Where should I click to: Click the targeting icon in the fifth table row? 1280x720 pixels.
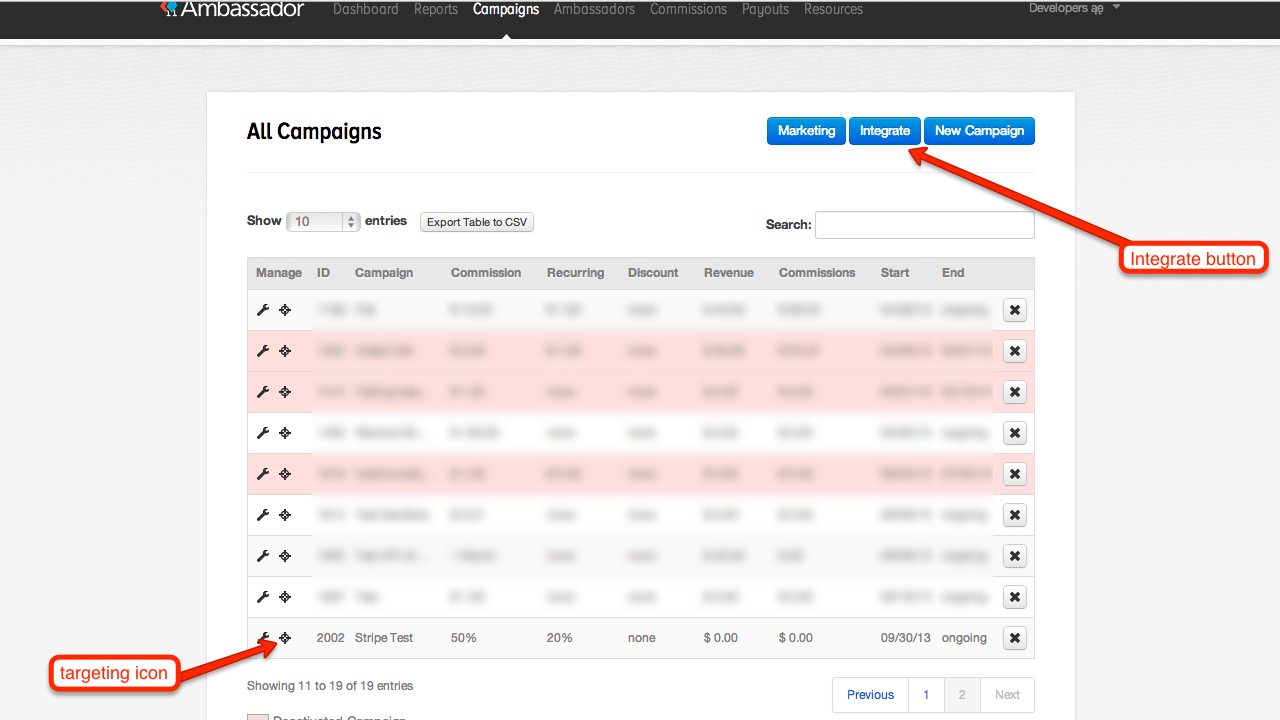tap(285, 474)
